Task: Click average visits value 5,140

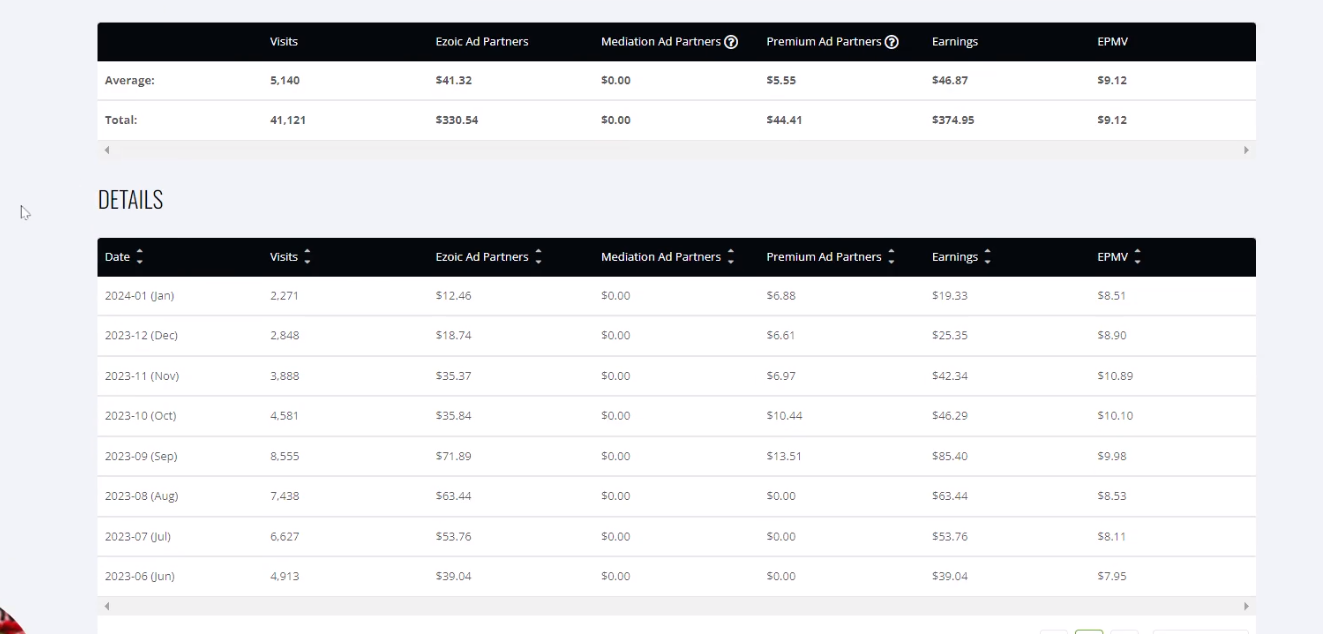Action: pos(285,81)
